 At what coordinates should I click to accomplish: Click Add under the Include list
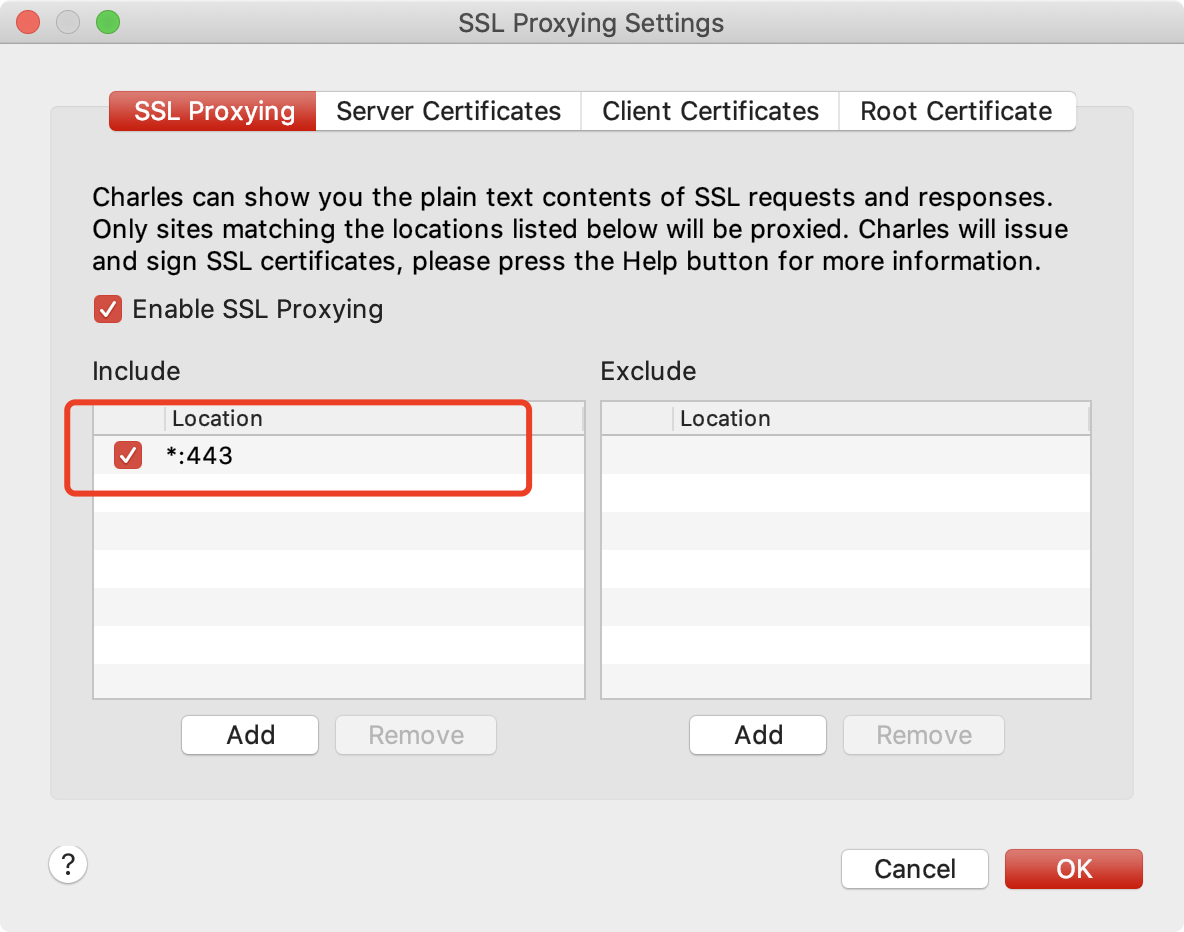pos(250,735)
